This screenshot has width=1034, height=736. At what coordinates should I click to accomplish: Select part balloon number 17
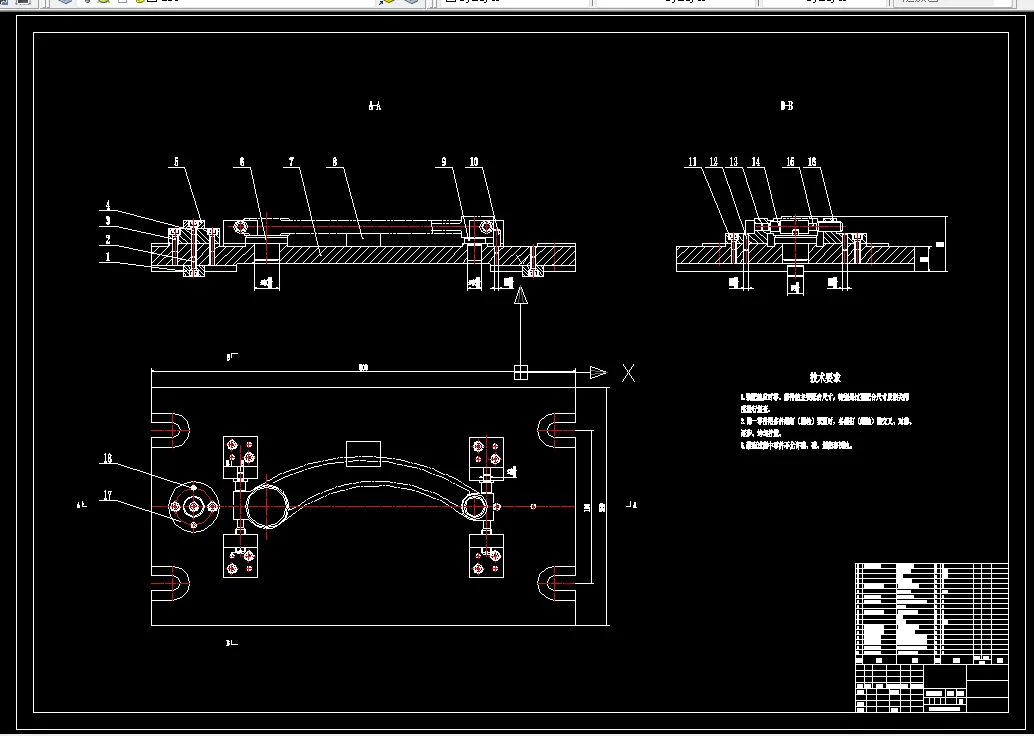(x=107, y=496)
